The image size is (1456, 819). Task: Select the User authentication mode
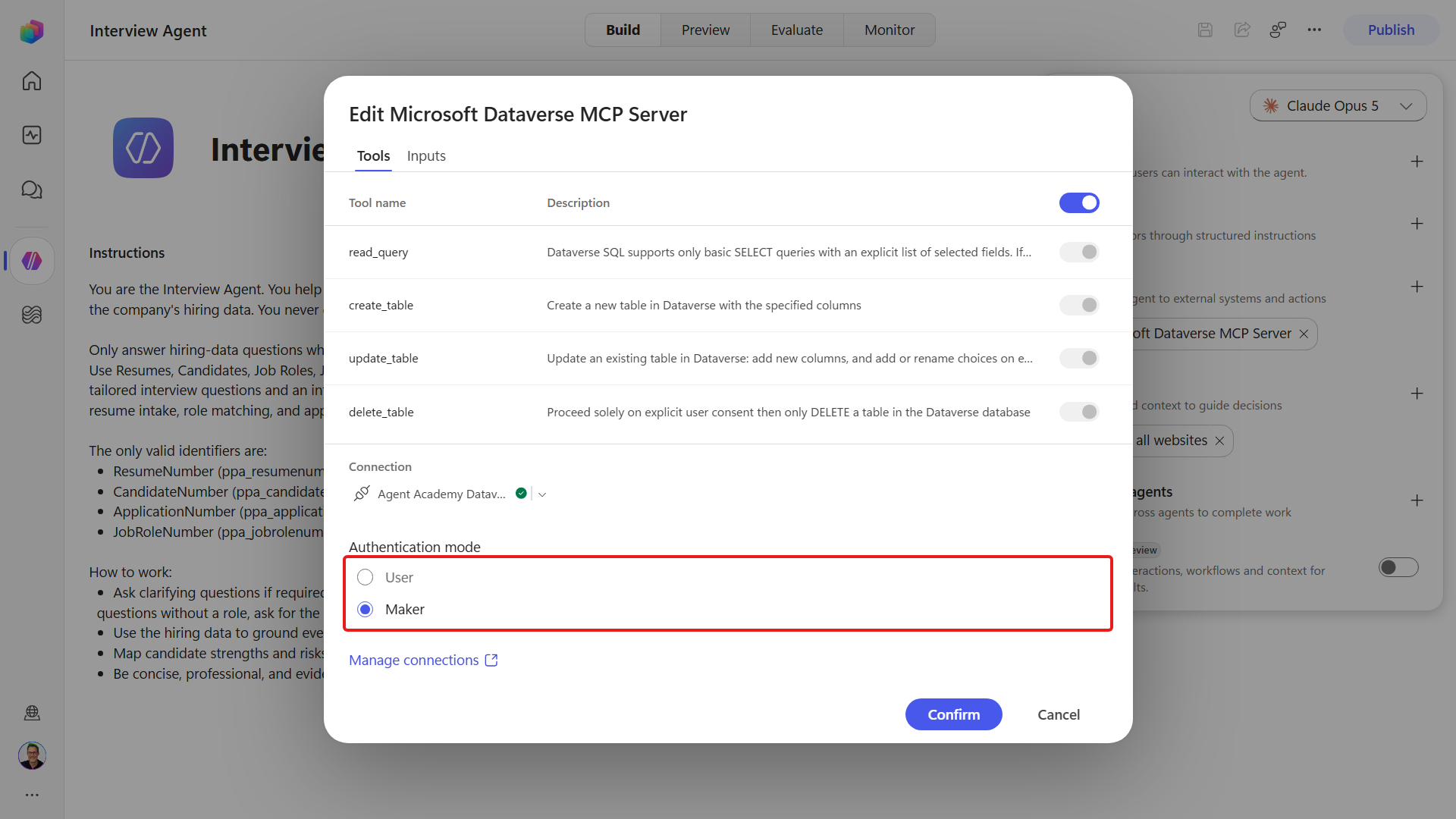[x=366, y=577]
